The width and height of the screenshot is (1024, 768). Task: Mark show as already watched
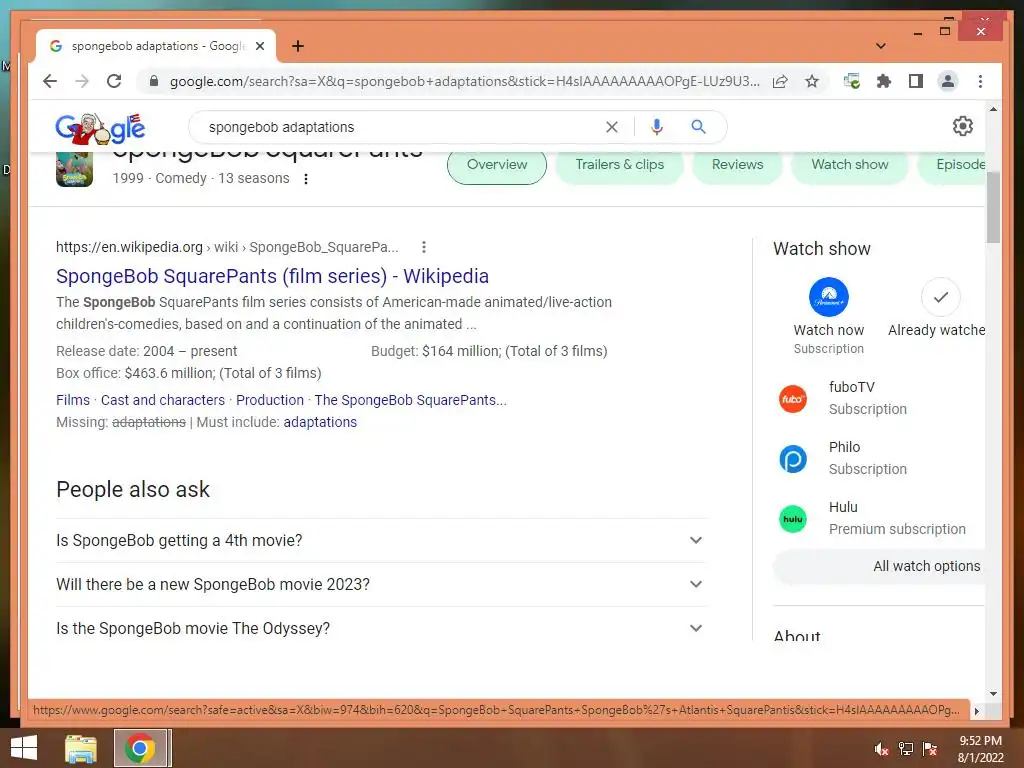pyautogui.click(x=940, y=297)
